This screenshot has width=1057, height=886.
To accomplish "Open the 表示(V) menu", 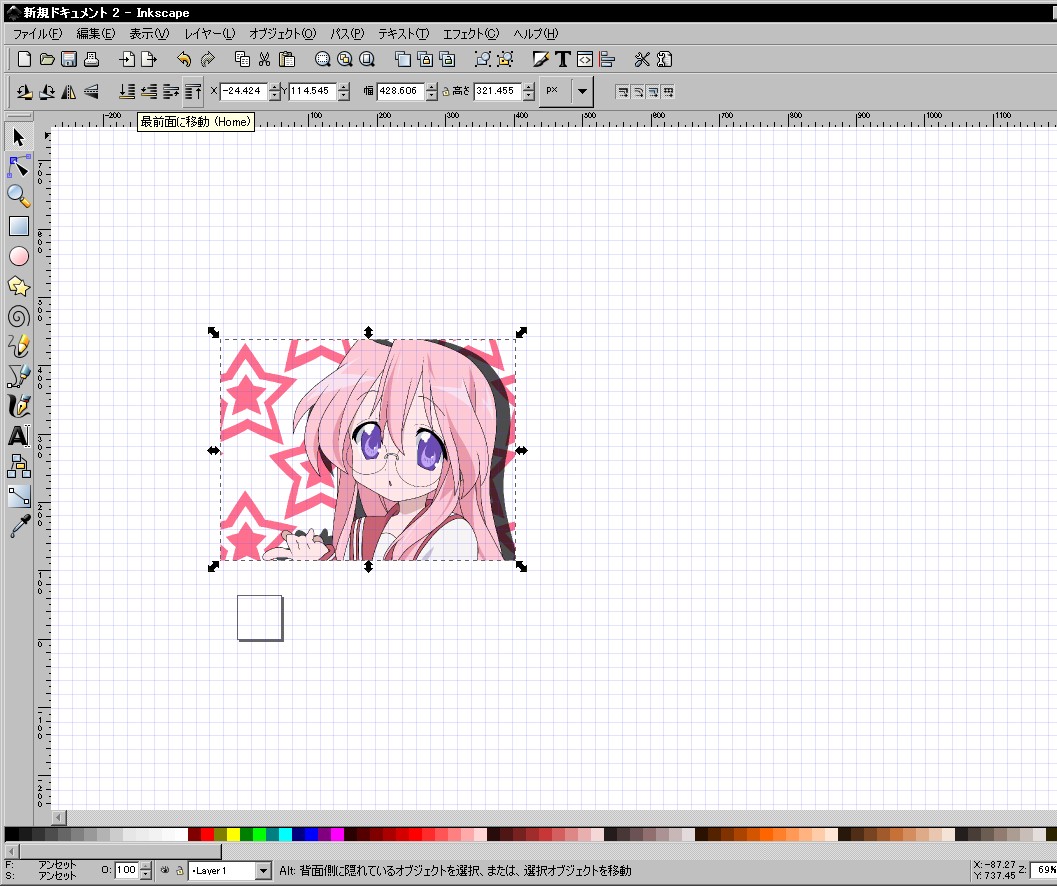I will (x=149, y=34).
